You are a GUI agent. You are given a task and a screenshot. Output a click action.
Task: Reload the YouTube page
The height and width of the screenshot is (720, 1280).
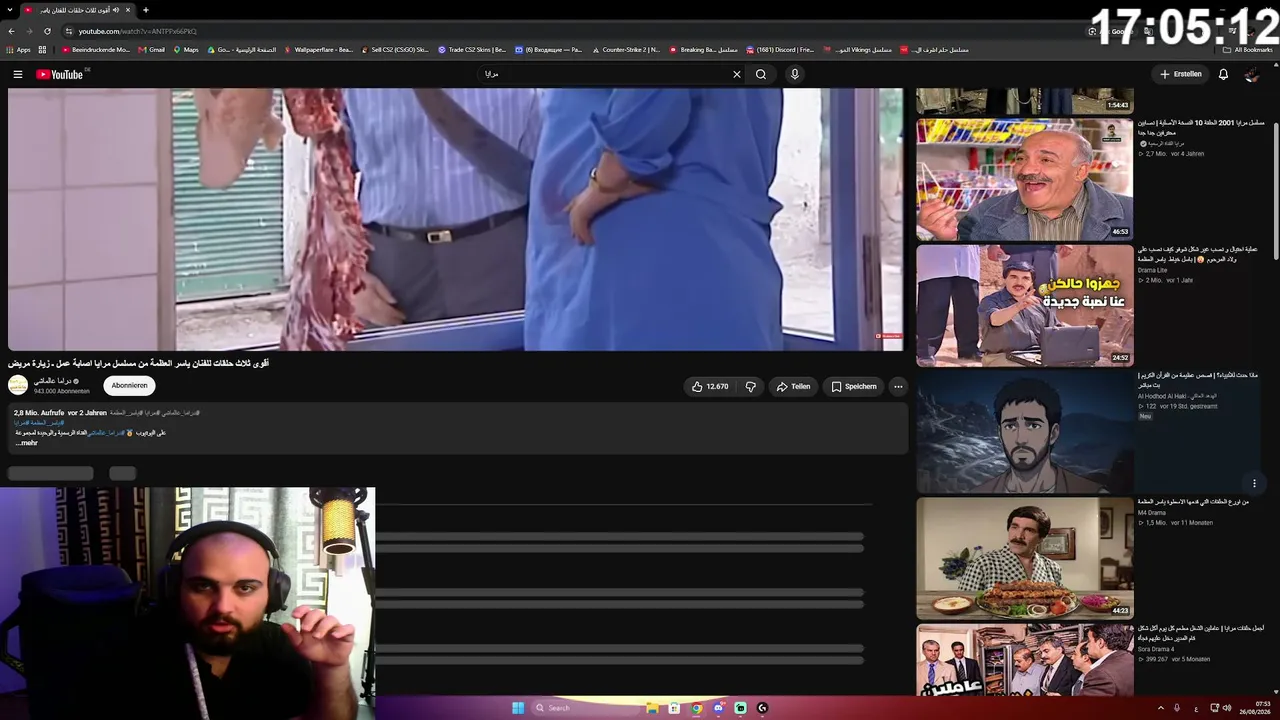pyautogui.click(x=47, y=31)
